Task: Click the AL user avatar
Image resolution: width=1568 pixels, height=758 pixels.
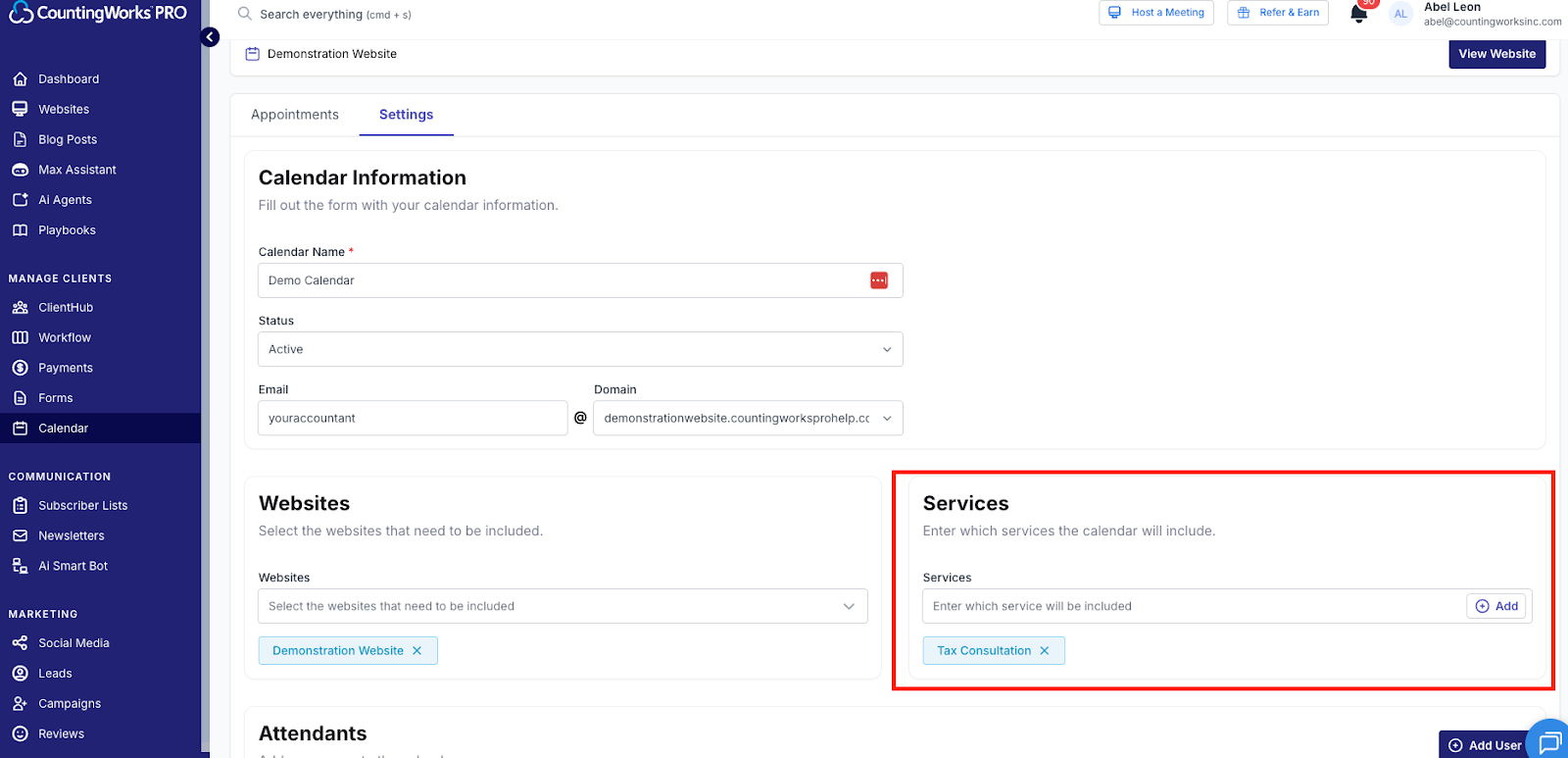Action: pyautogui.click(x=1400, y=14)
